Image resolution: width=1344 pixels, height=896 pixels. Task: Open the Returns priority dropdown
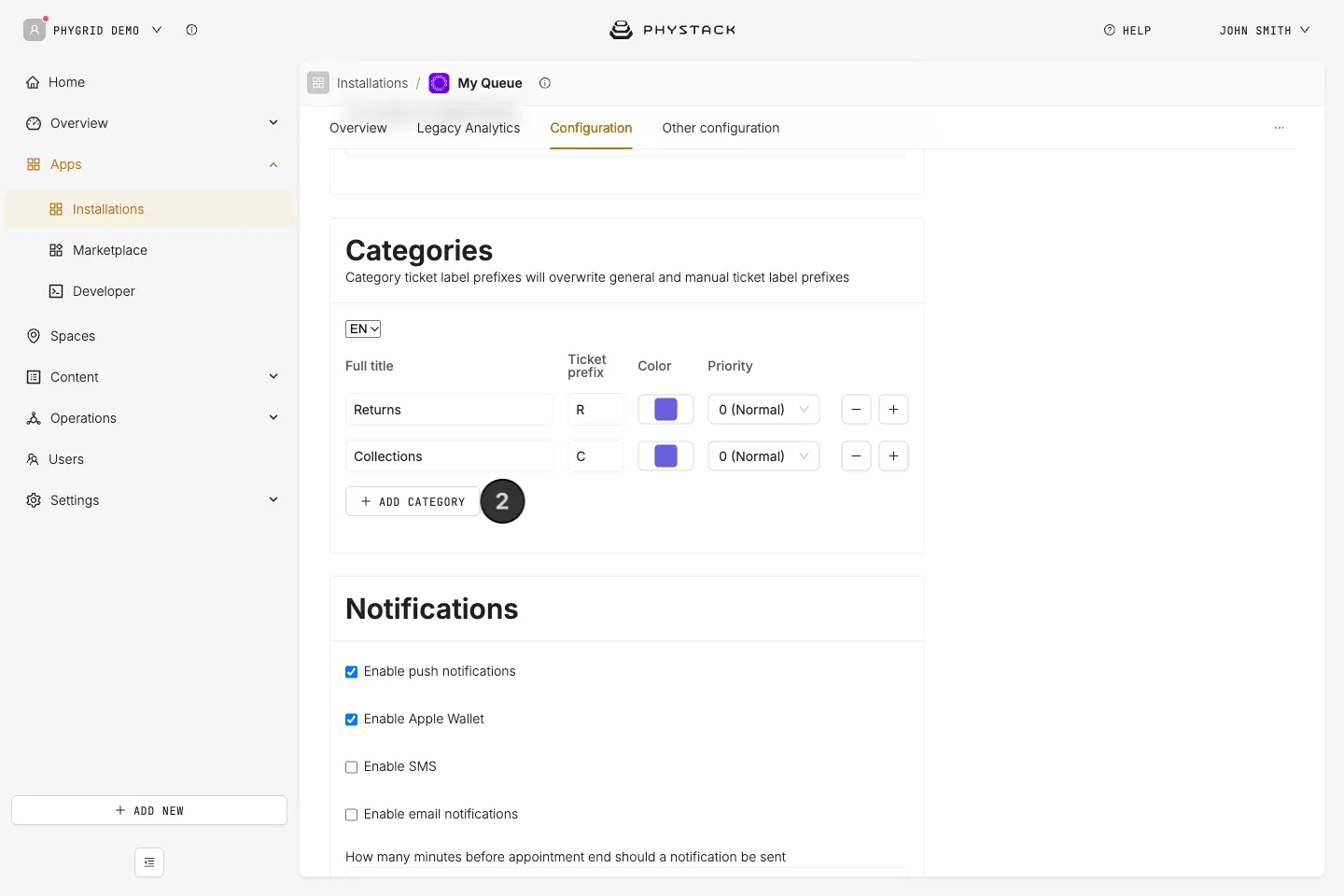(763, 410)
